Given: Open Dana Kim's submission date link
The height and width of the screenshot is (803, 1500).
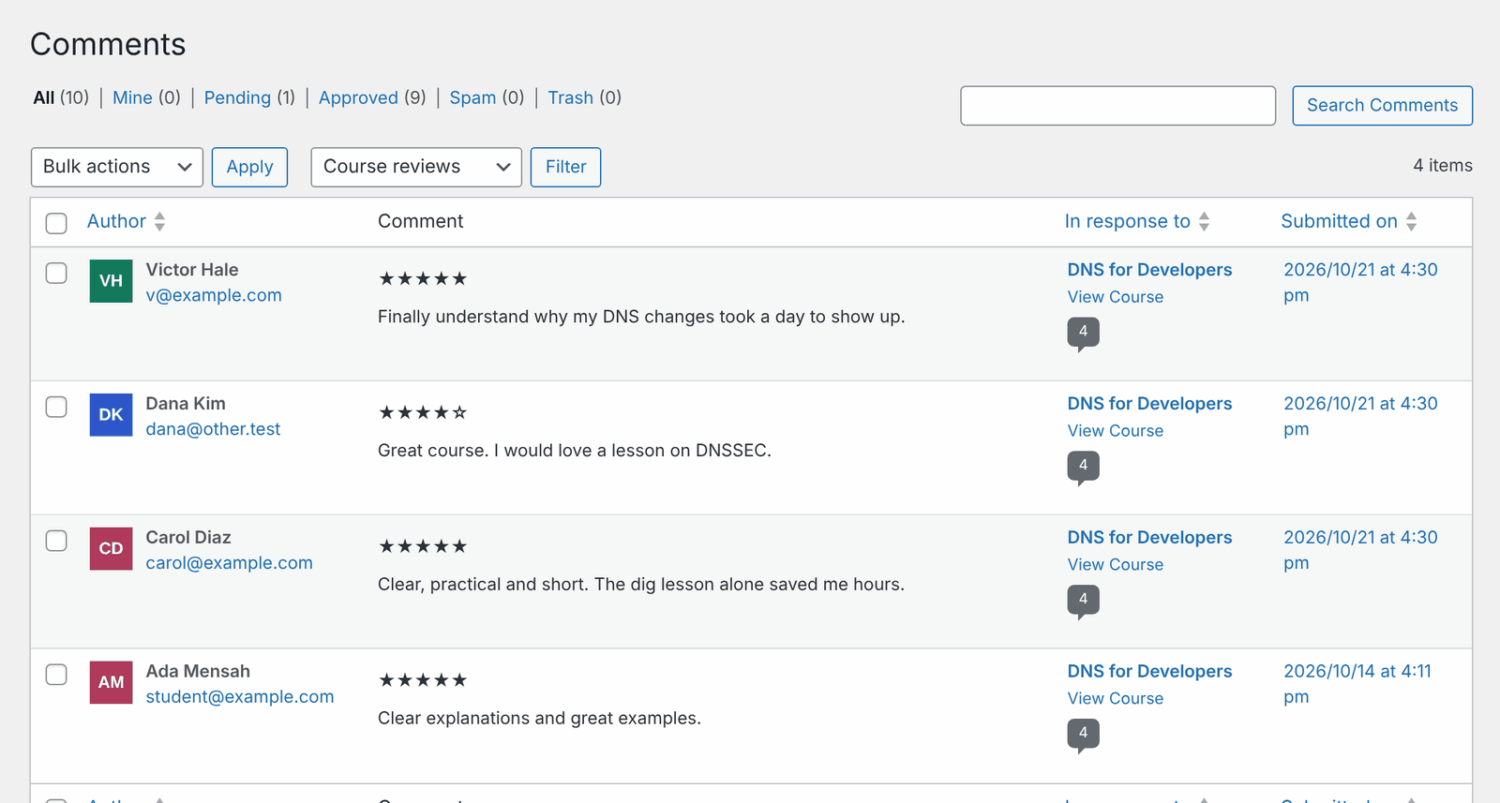Looking at the screenshot, I should pyautogui.click(x=1360, y=416).
